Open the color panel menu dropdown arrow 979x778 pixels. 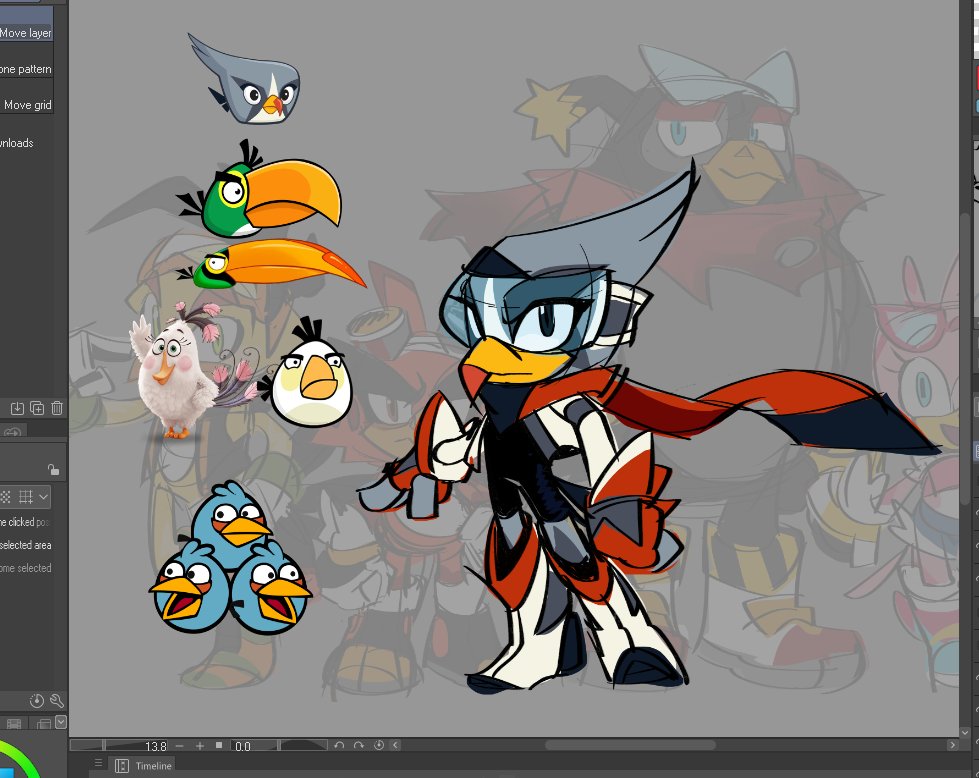coord(61,722)
